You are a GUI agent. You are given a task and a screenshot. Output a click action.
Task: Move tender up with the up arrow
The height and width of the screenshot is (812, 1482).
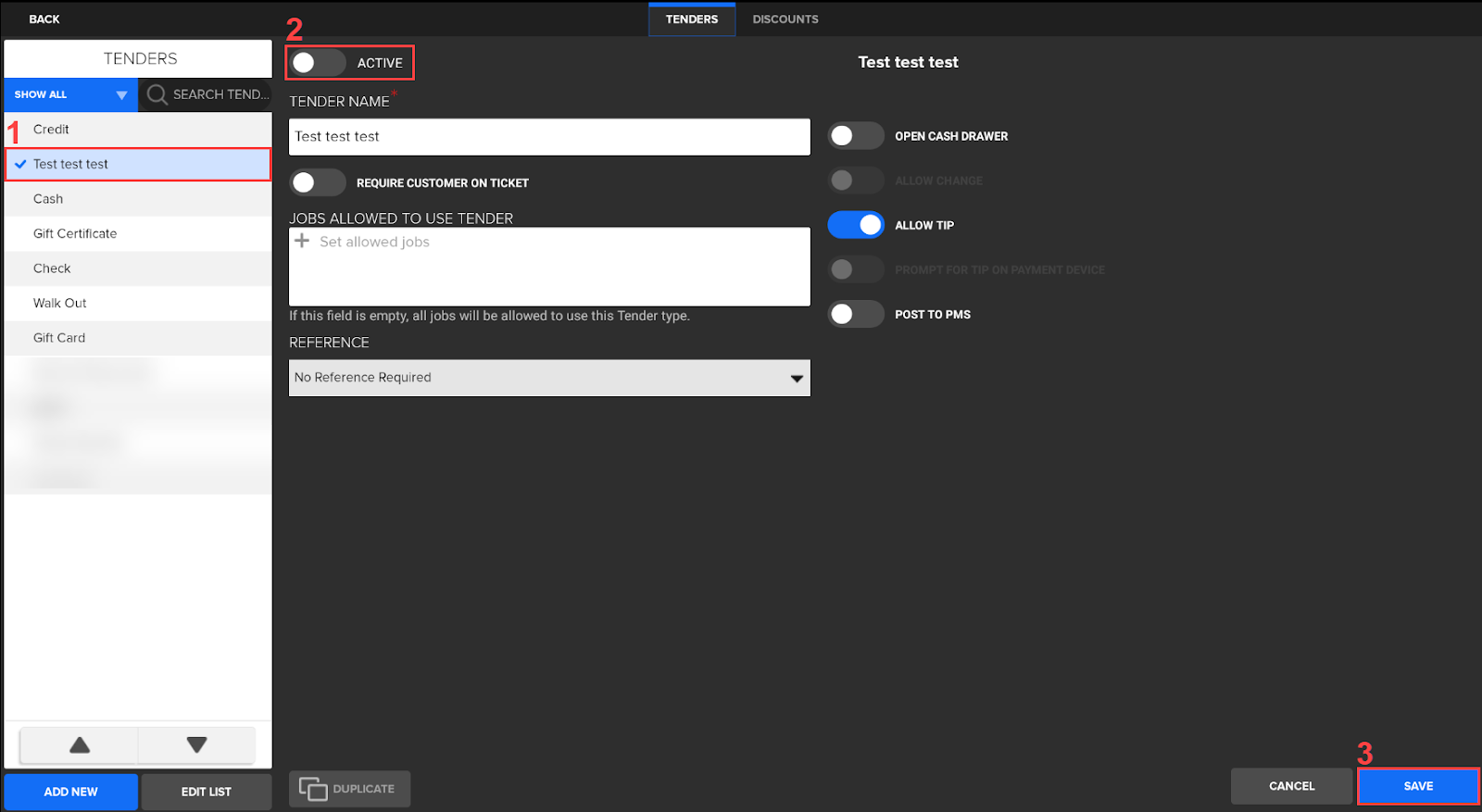pyautogui.click(x=80, y=745)
